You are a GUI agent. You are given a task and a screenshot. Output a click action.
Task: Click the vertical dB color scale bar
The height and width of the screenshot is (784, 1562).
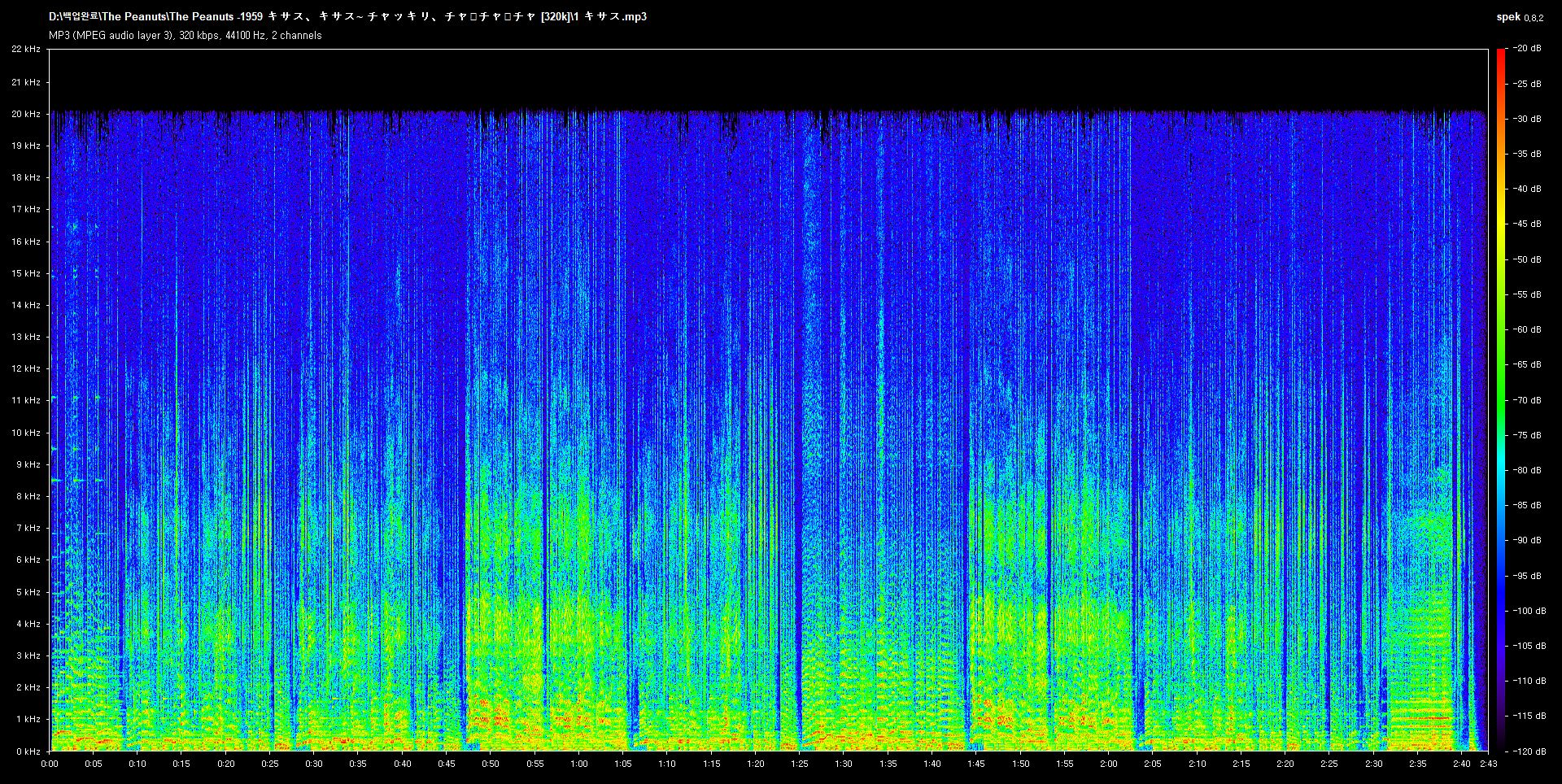pos(1500,400)
